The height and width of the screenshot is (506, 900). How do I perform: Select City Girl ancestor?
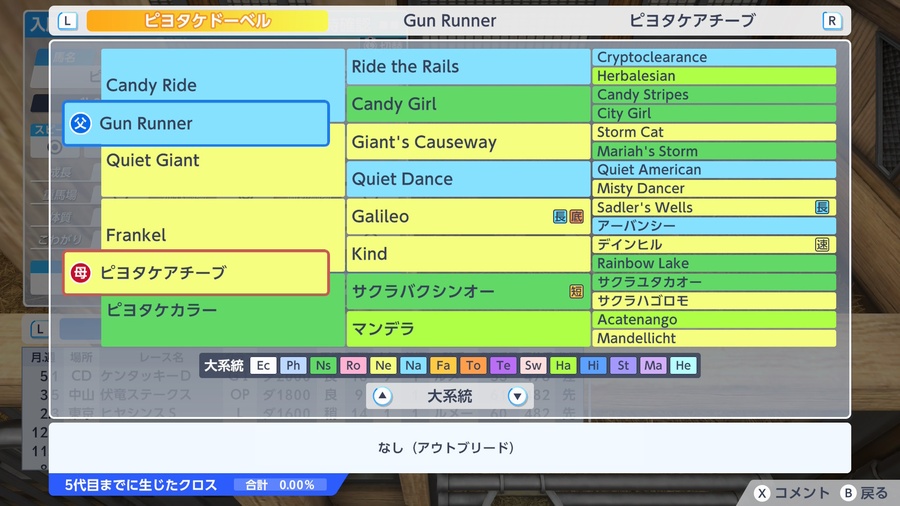714,114
